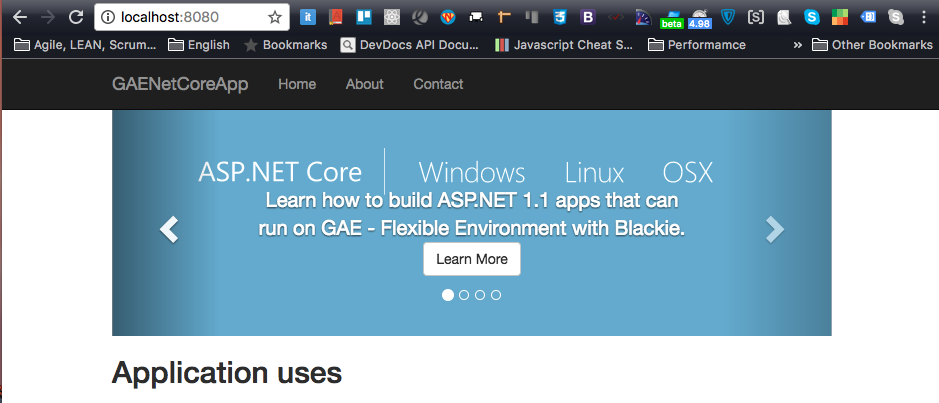
Task: Switch to the second carousel slide dot
Action: pos(464,295)
